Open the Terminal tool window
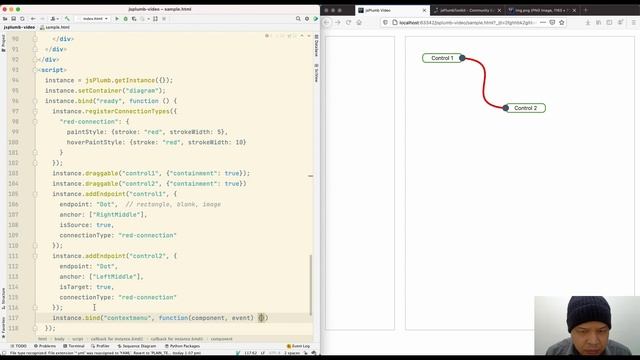 tap(74, 346)
